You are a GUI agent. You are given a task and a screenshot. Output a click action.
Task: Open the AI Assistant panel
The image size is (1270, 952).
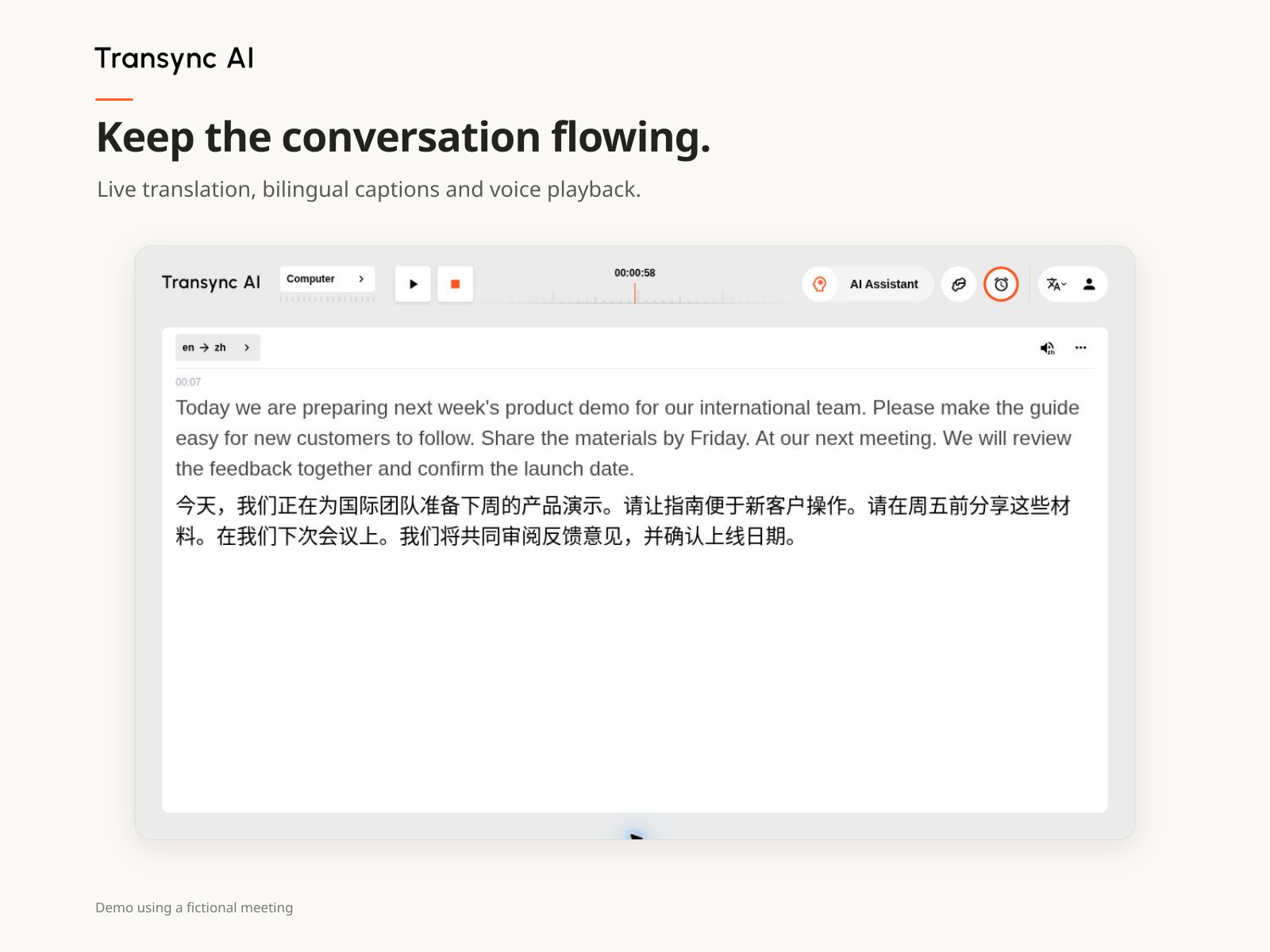868,284
